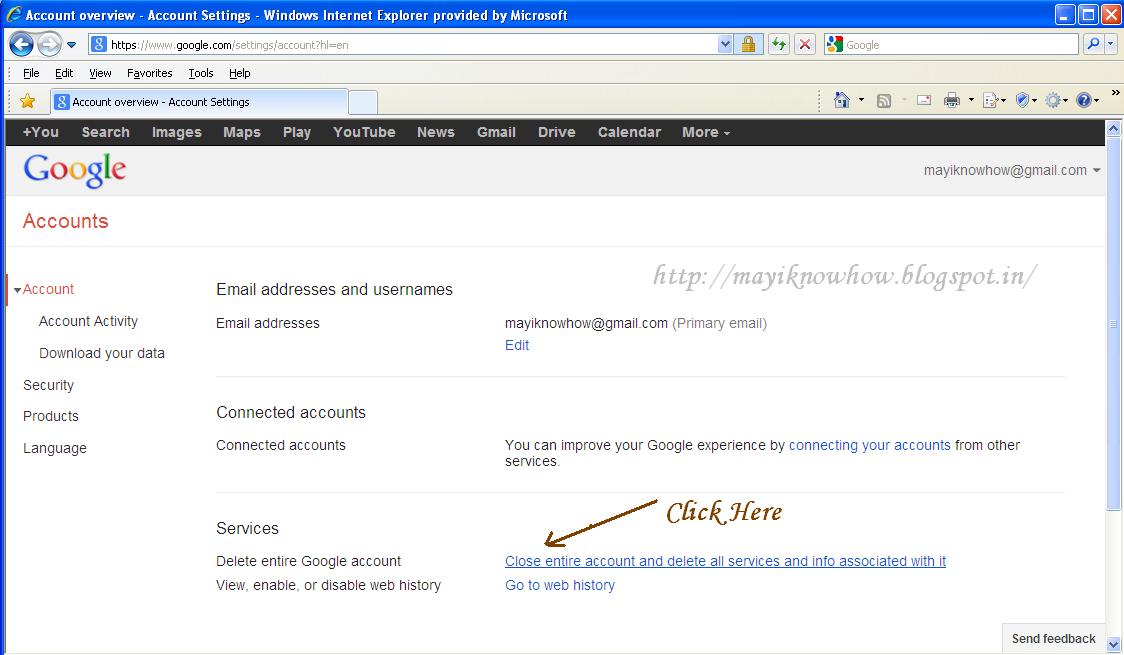Click Go to web history link
Viewport: 1124px width, 655px height.
tap(560, 585)
